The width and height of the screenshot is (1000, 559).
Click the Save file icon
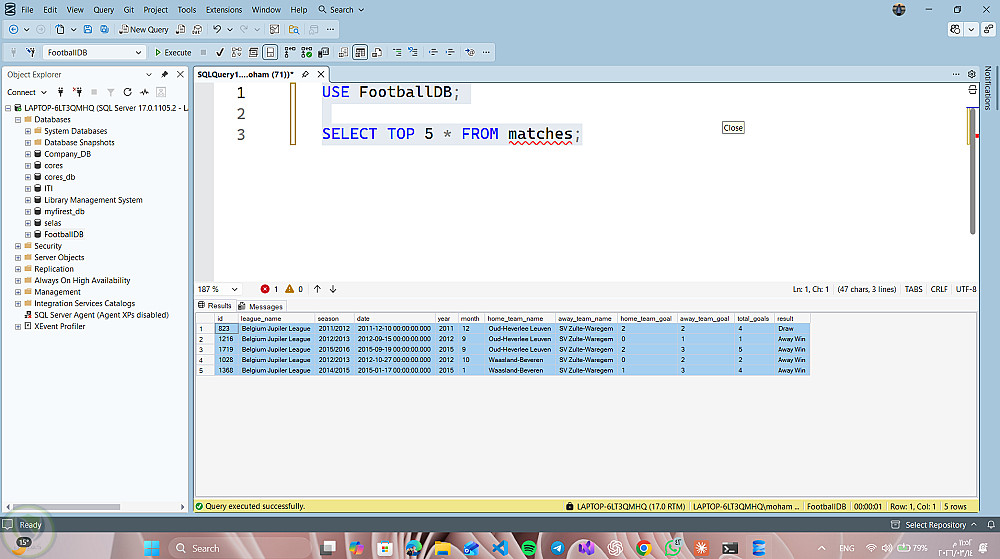coord(89,30)
